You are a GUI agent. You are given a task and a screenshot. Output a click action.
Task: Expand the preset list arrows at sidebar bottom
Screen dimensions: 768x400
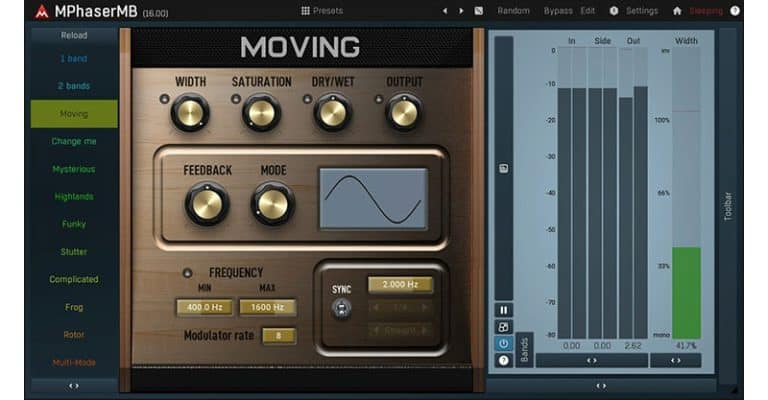(x=74, y=386)
